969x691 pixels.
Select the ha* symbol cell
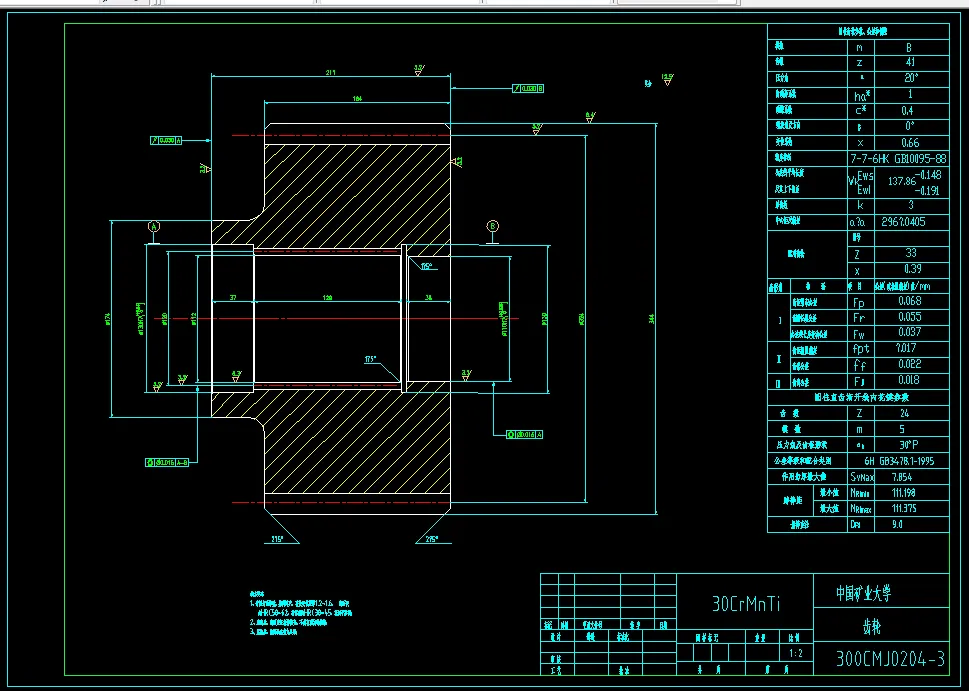tap(861, 95)
